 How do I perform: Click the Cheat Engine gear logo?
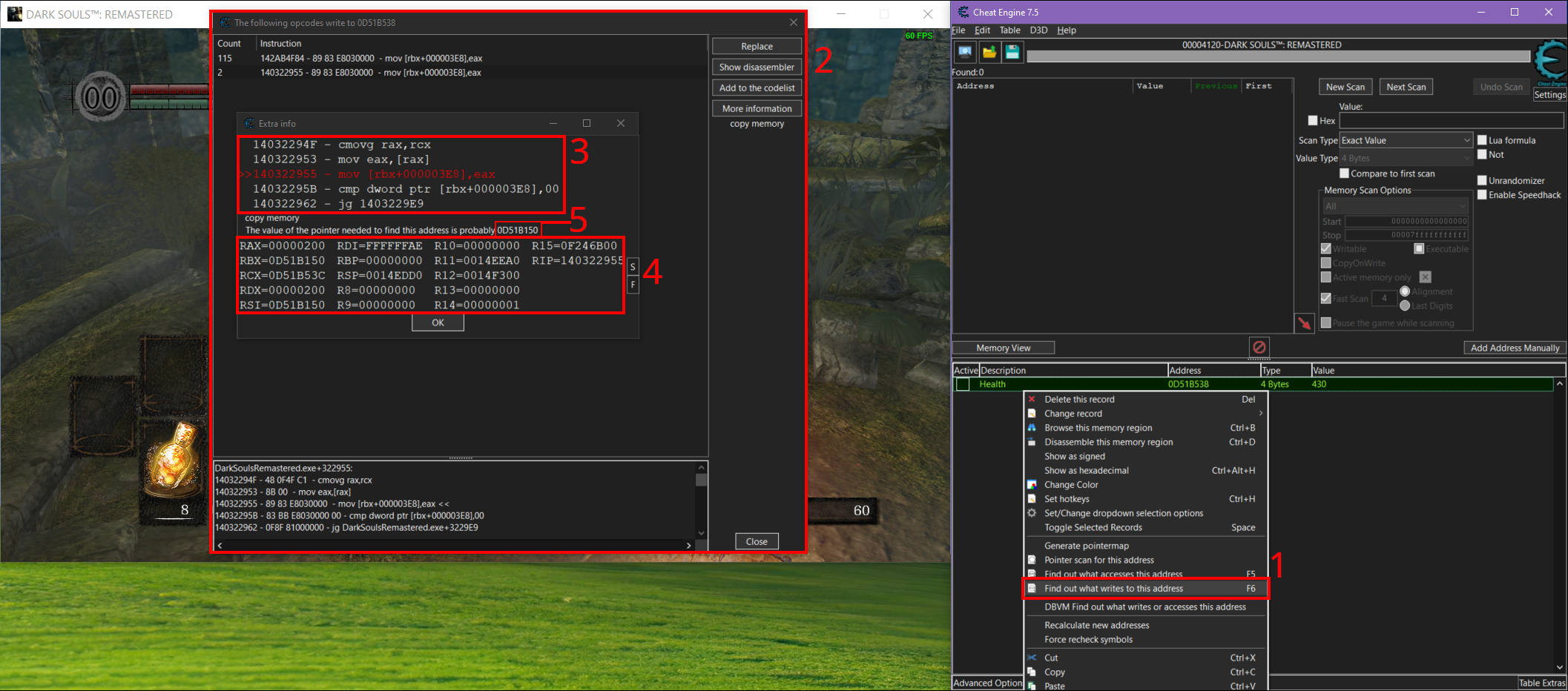point(1550,62)
